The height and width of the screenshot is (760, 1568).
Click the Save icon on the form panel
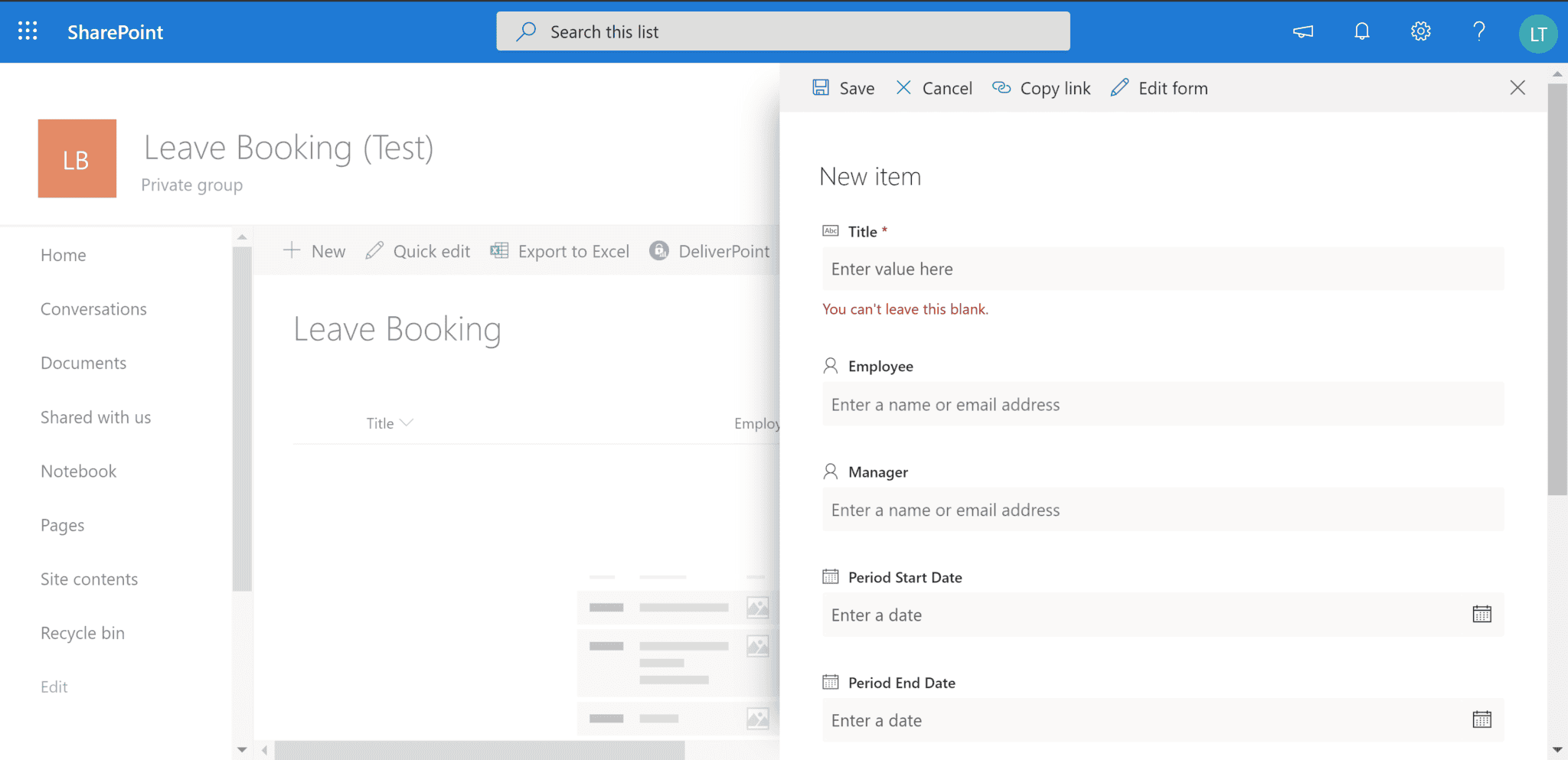[822, 87]
